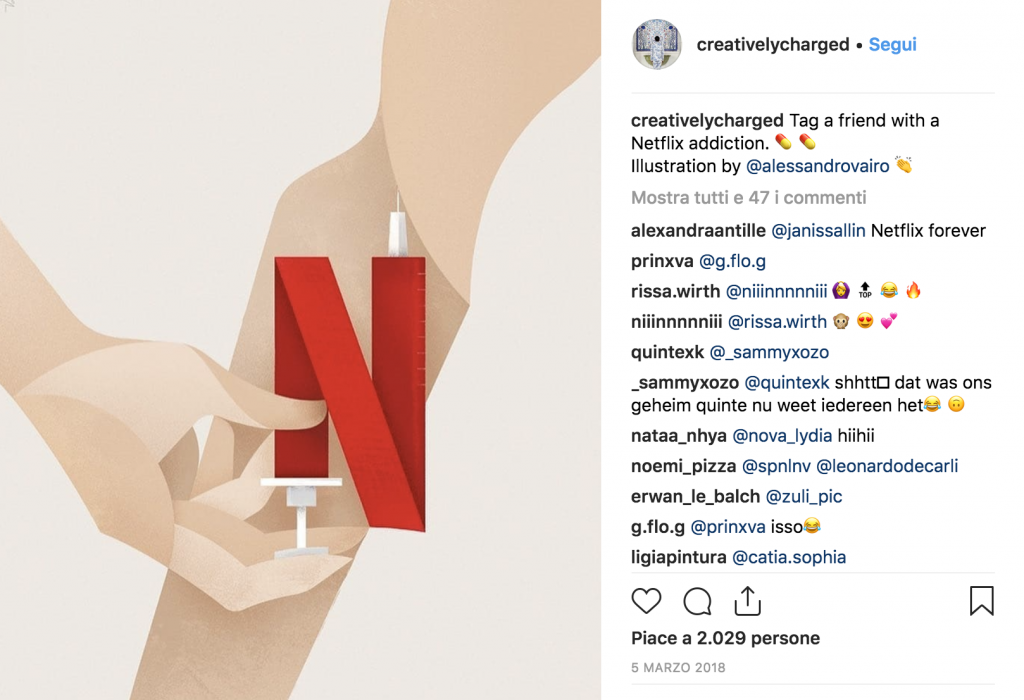
Task: Show who liked: Piace a 2.029 persone
Action: 726,638
